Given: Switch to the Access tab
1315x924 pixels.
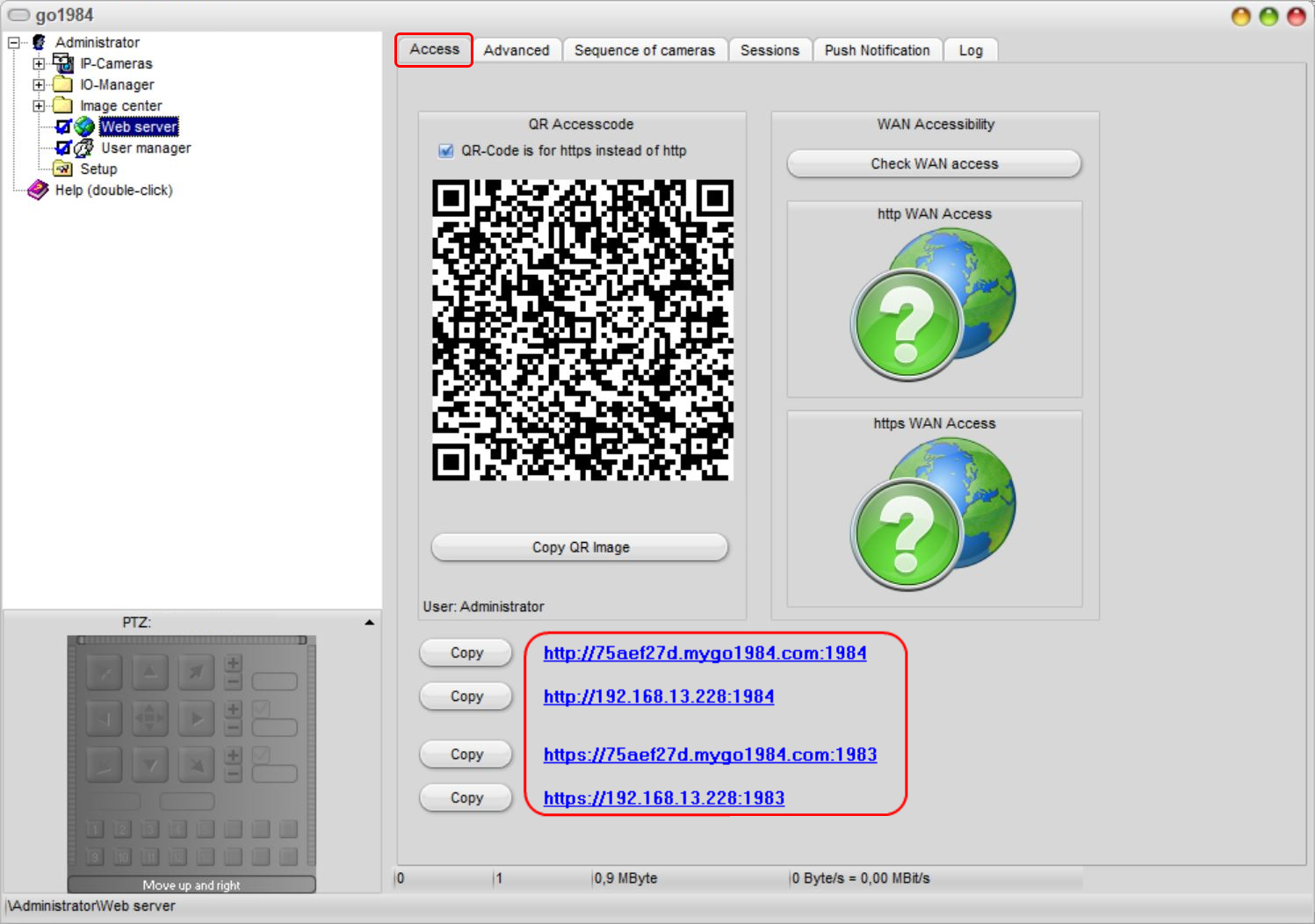Looking at the screenshot, I should 434,49.
